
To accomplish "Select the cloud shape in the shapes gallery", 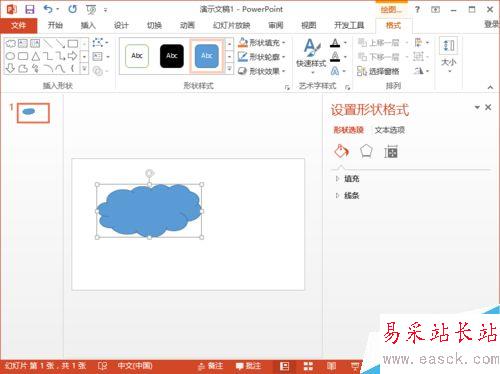I will (10, 43).
